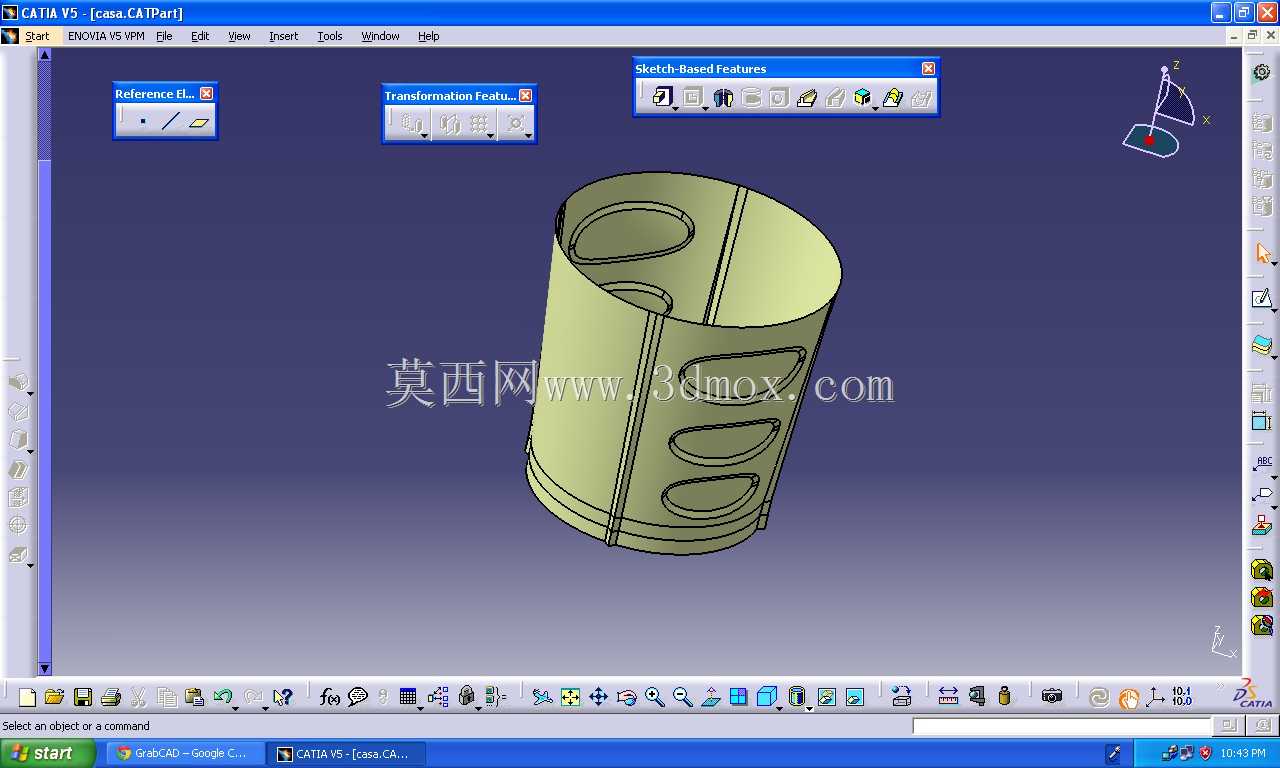The height and width of the screenshot is (768, 1280).
Task: Expand the Pad variants dropdown arrow
Action: (x=676, y=107)
